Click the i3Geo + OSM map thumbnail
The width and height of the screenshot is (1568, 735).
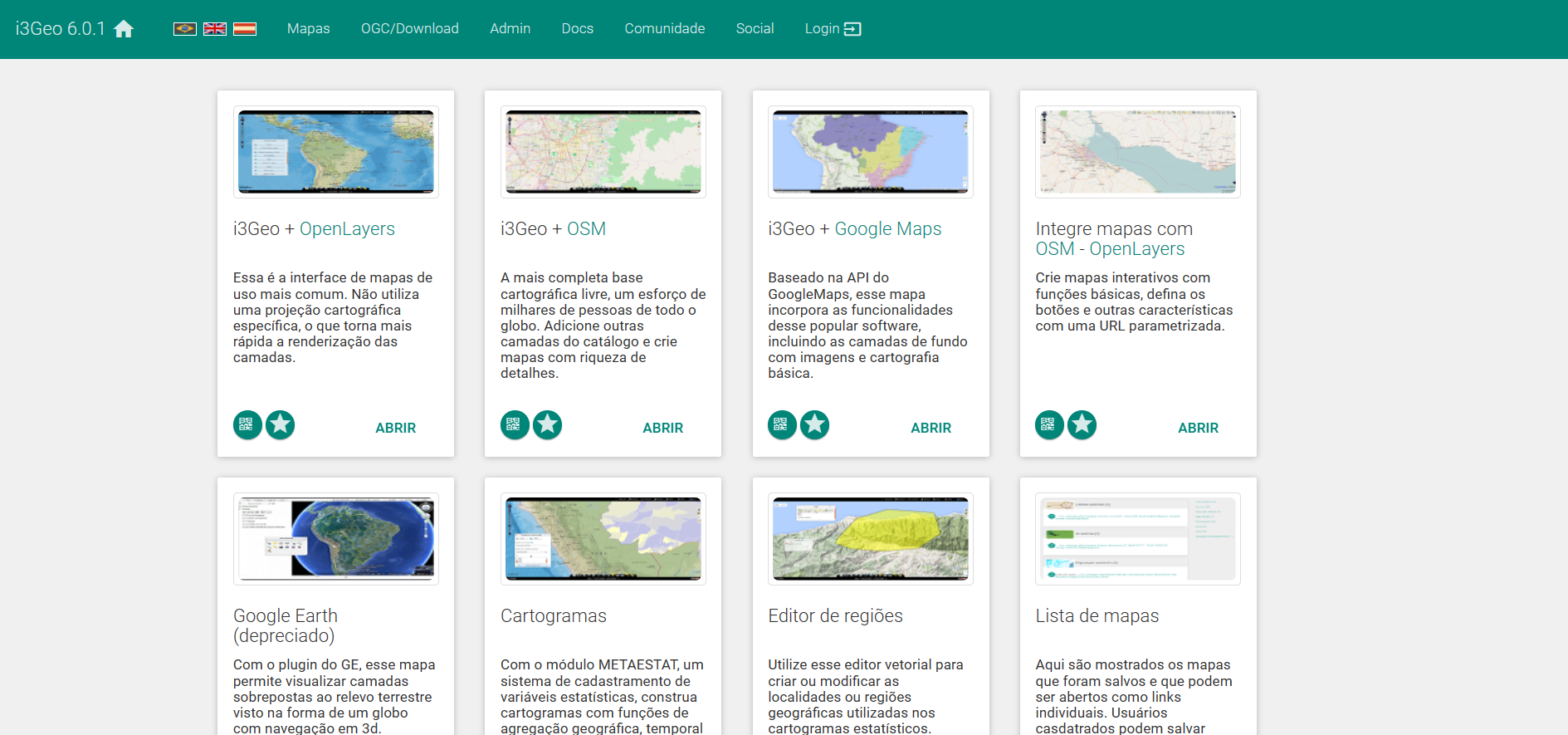pos(603,152)
